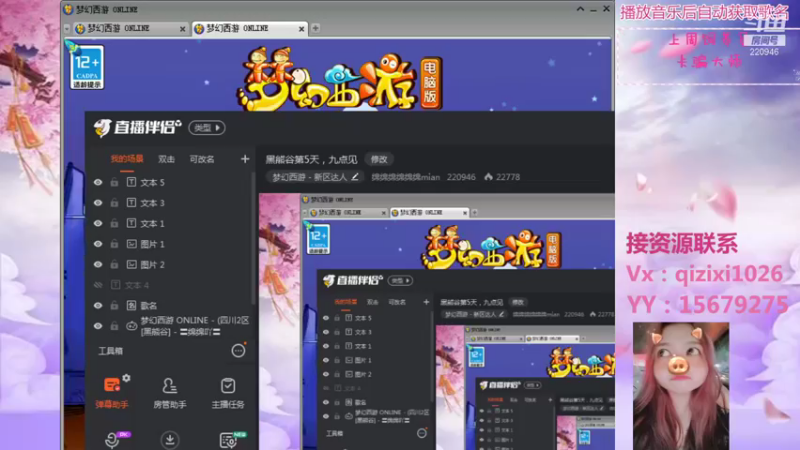This screenshot has width=800, height=450.
Task: Click the tab list arrow left of first tab
Action: click(x=67, y=29)
